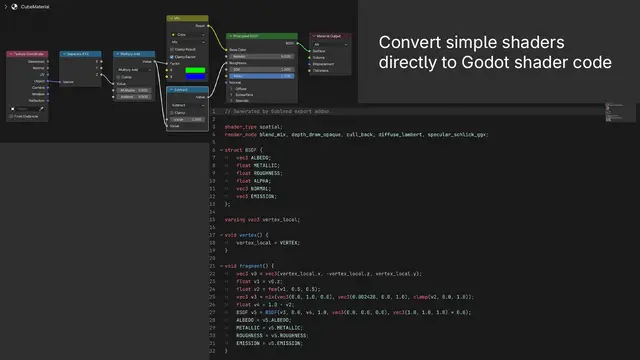Click the 'shader_type spatial;' code line
Screen dimensions: 640x360
tap(253, 127)
